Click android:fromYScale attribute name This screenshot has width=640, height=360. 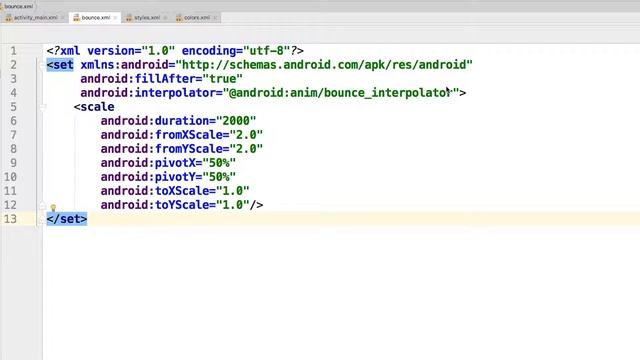[162, 149]
